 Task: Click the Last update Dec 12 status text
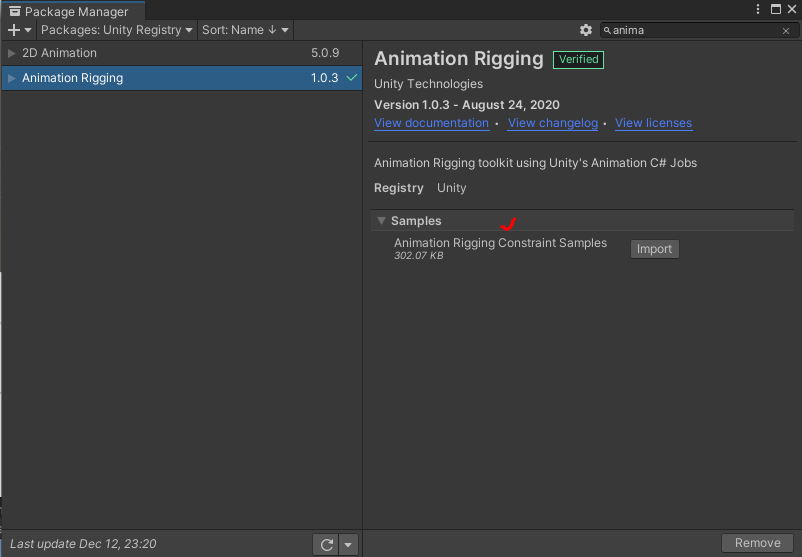83,544
